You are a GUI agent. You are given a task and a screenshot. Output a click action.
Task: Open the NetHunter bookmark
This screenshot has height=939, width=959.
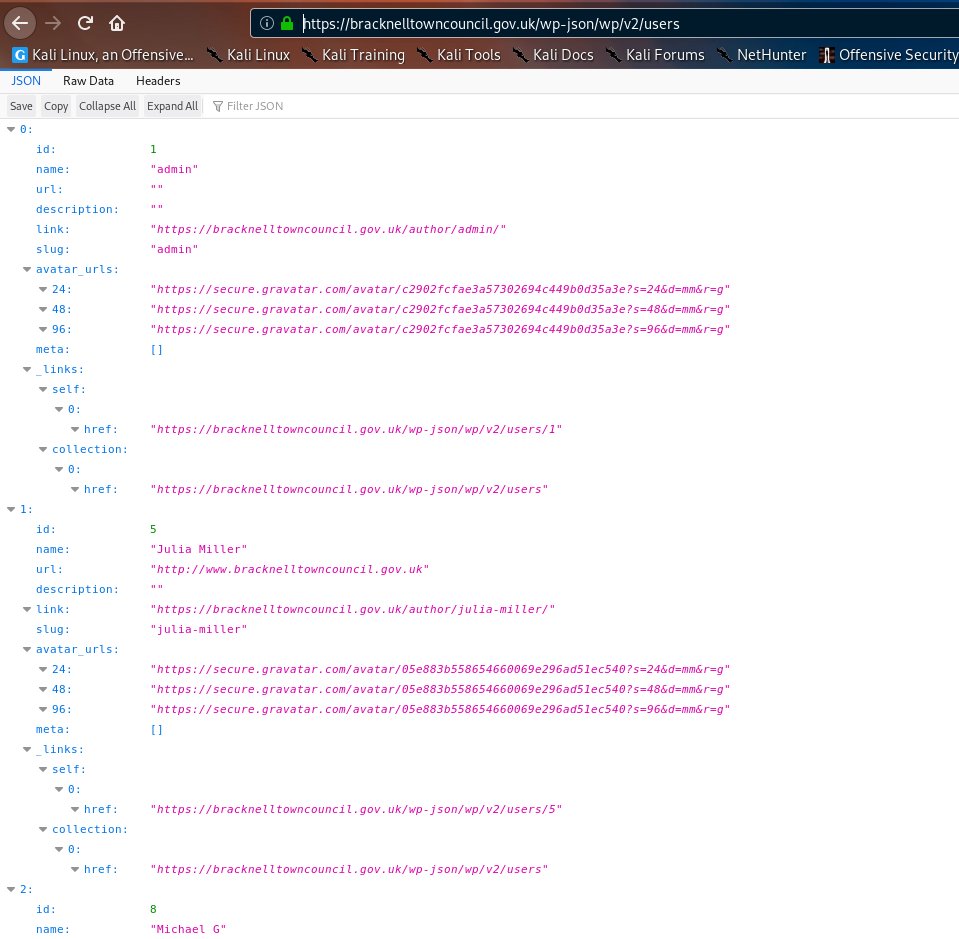[x=761, y=55]
